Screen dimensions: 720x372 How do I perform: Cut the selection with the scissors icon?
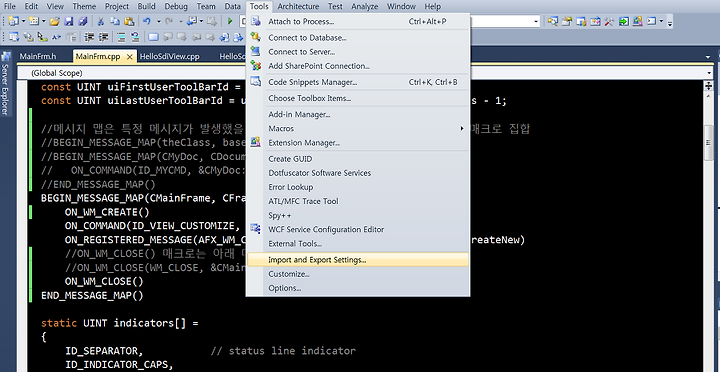point(100,21)
